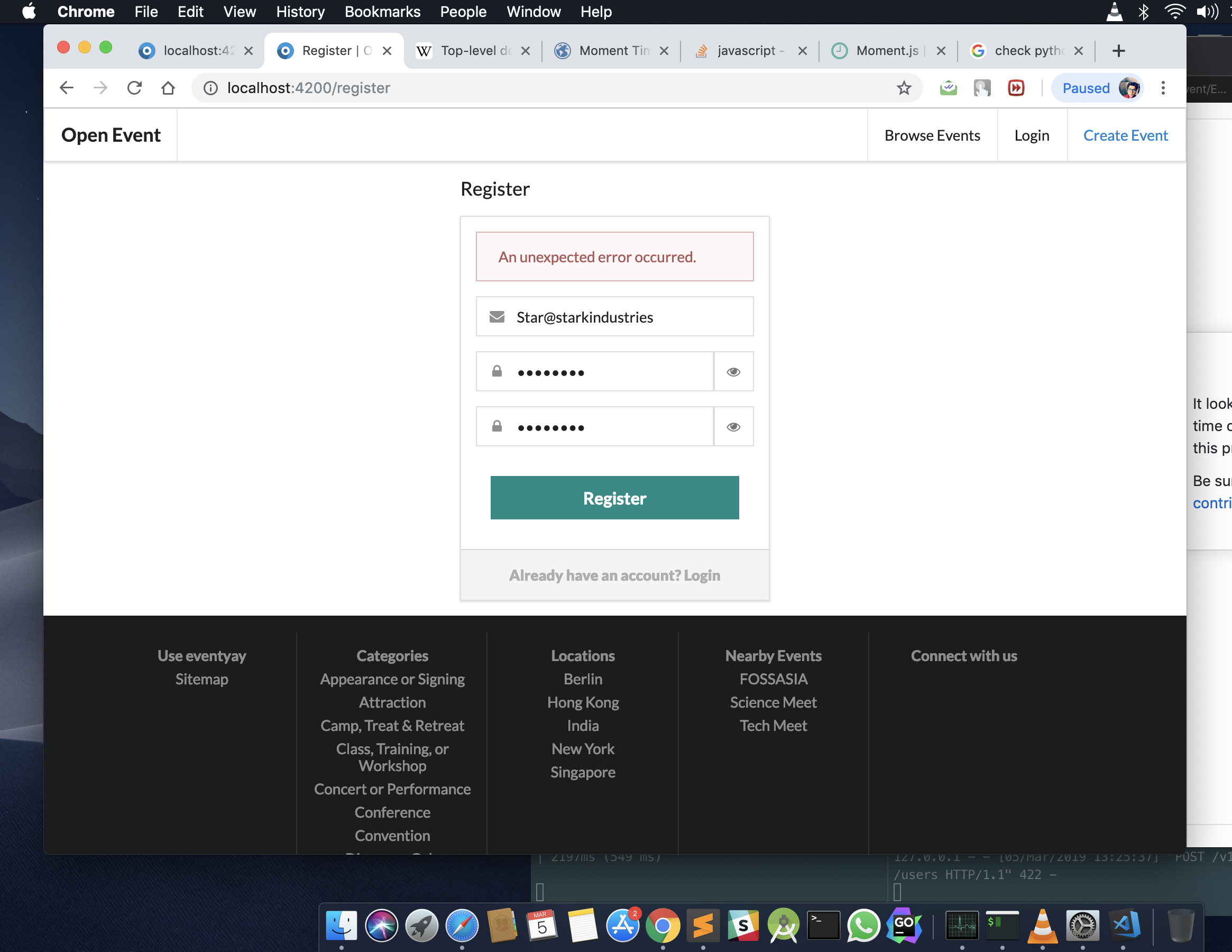The width and height of the screenshot is (1232, 952).
Task: Open Login in the navbar
Action: 1032,135
